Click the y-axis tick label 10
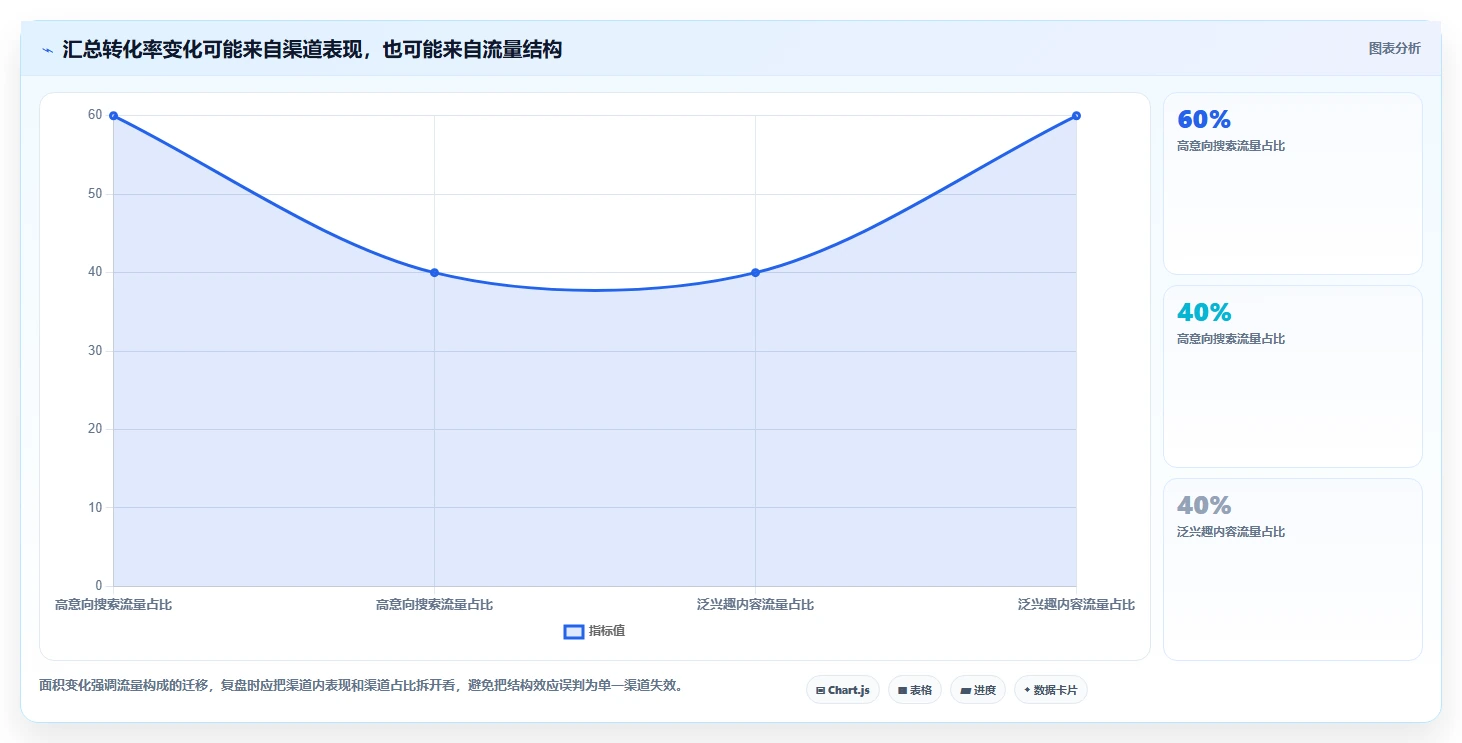 coord(95,508)
